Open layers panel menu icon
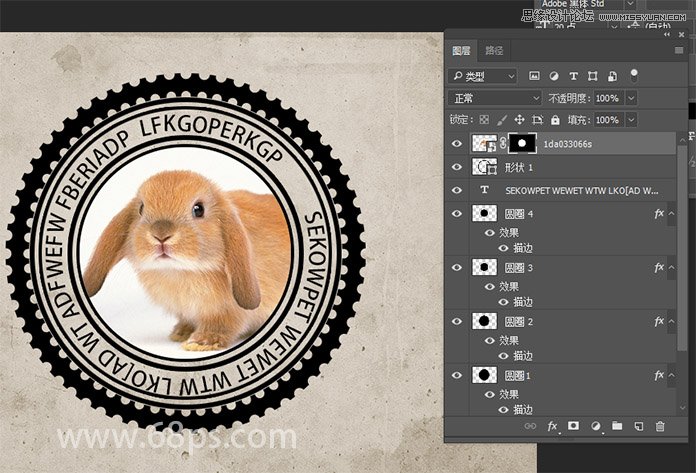 coord(679,50)
